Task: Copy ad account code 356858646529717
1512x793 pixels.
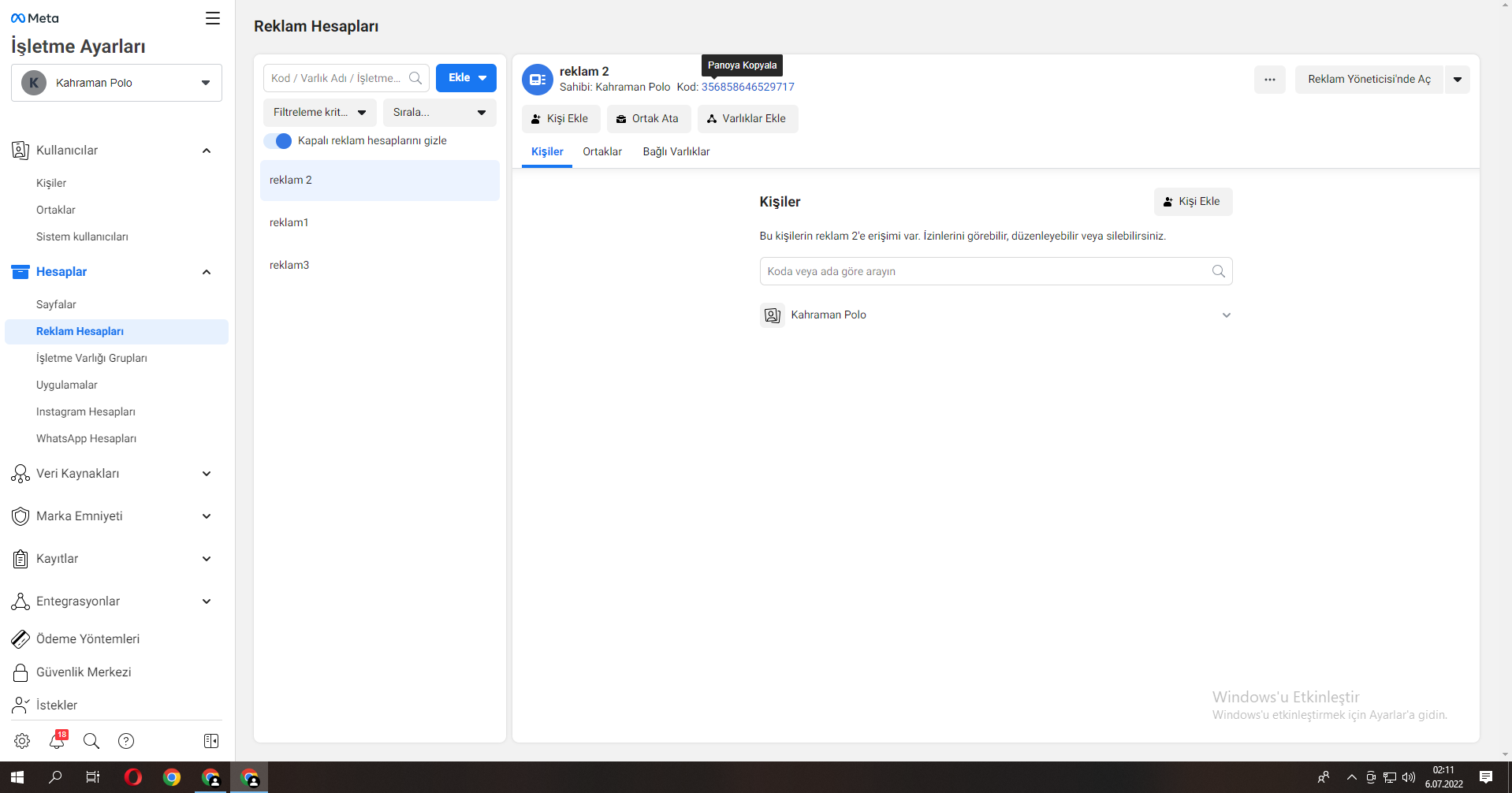Action: [748, 87]
